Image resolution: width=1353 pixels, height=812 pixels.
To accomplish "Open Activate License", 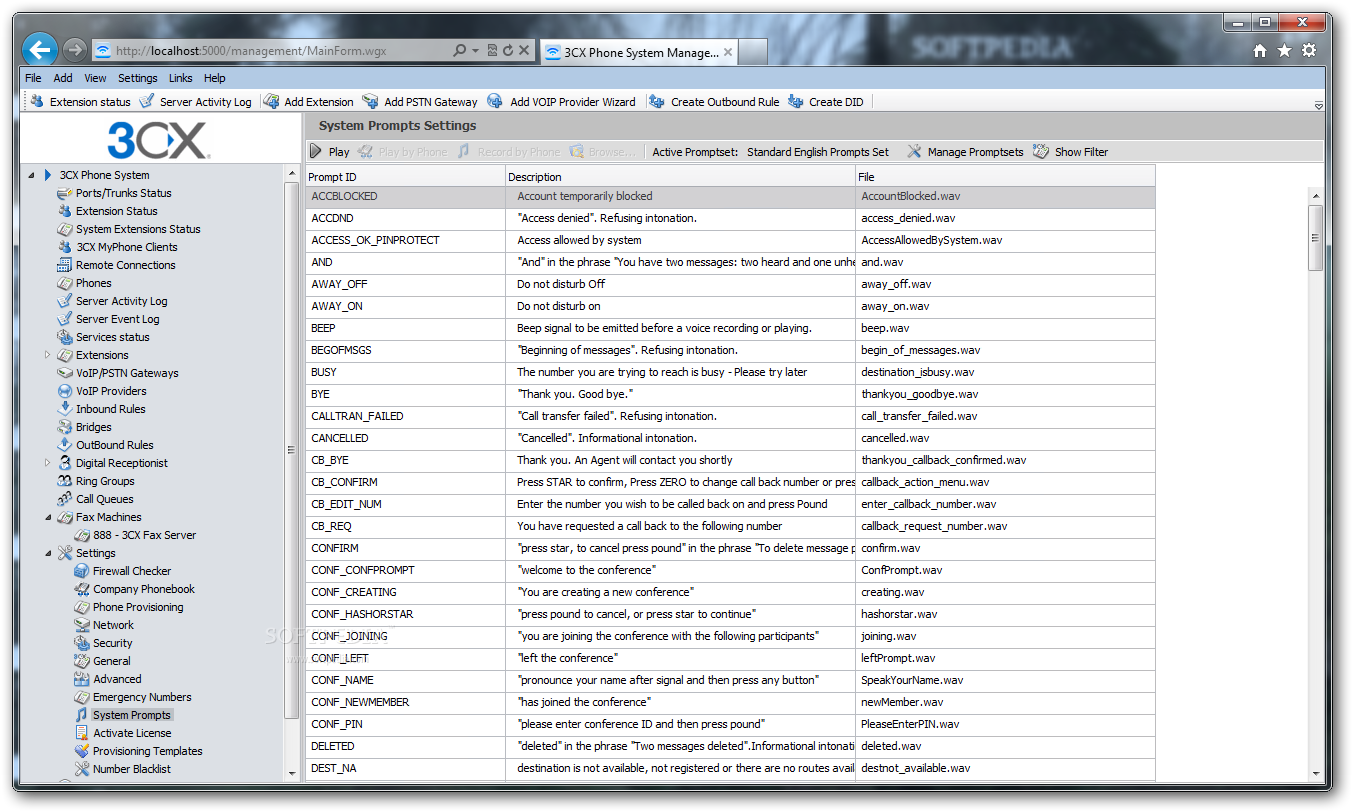I will (x=132, y=733).
